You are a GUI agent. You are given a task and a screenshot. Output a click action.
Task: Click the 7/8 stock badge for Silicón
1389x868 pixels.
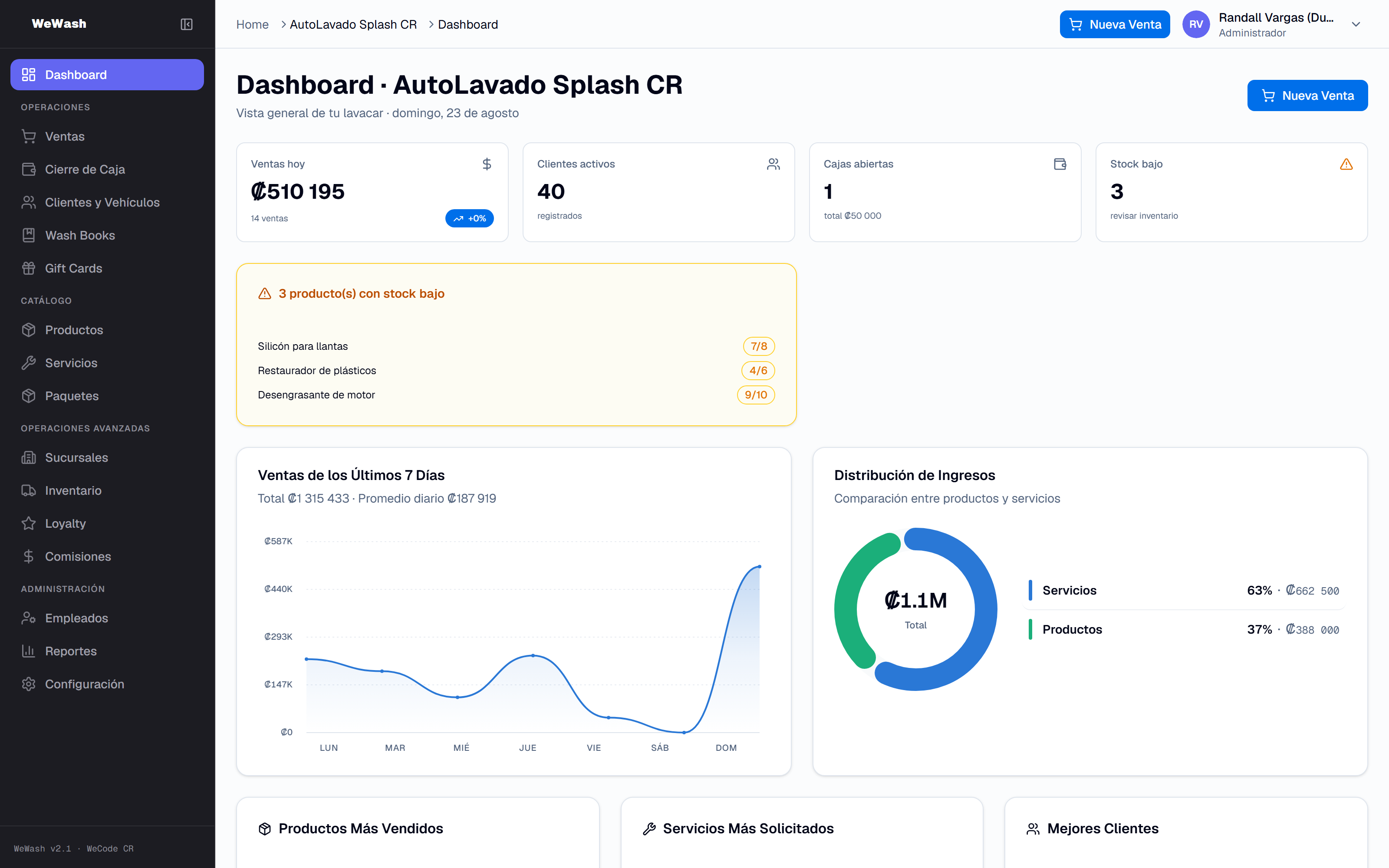click(759, 346)
